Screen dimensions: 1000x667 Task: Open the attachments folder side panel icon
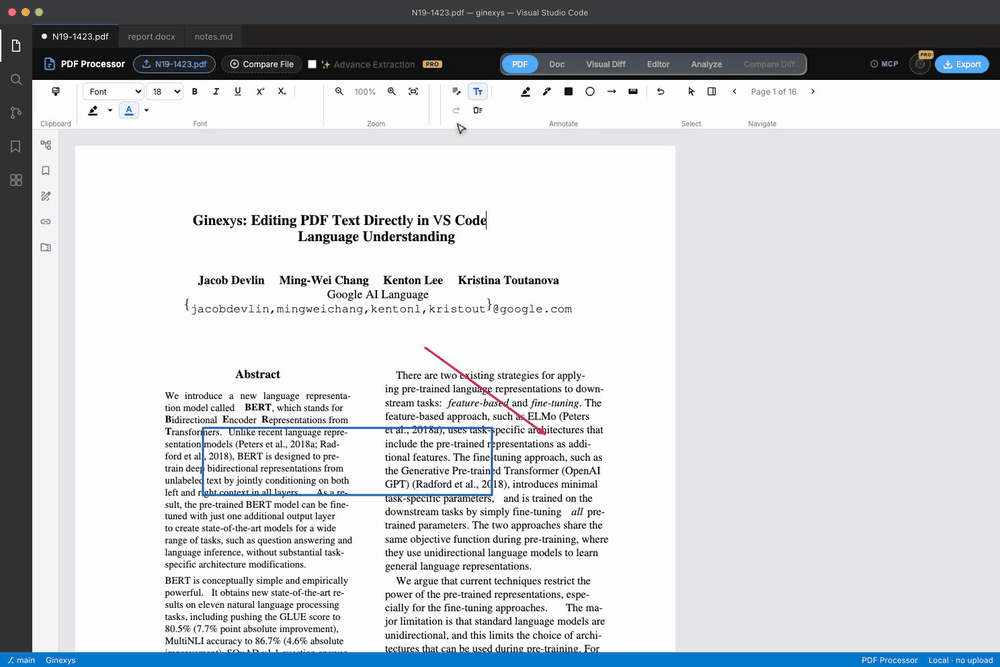click(x=46, y=247)
